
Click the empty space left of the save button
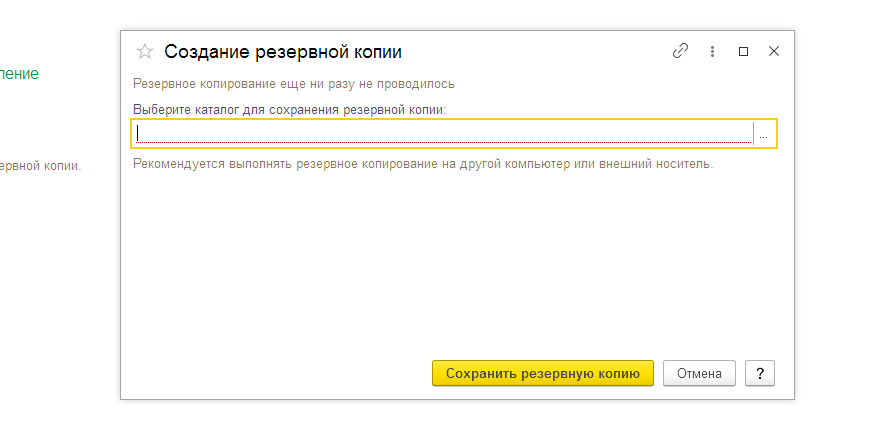click(x=280, y=373)
